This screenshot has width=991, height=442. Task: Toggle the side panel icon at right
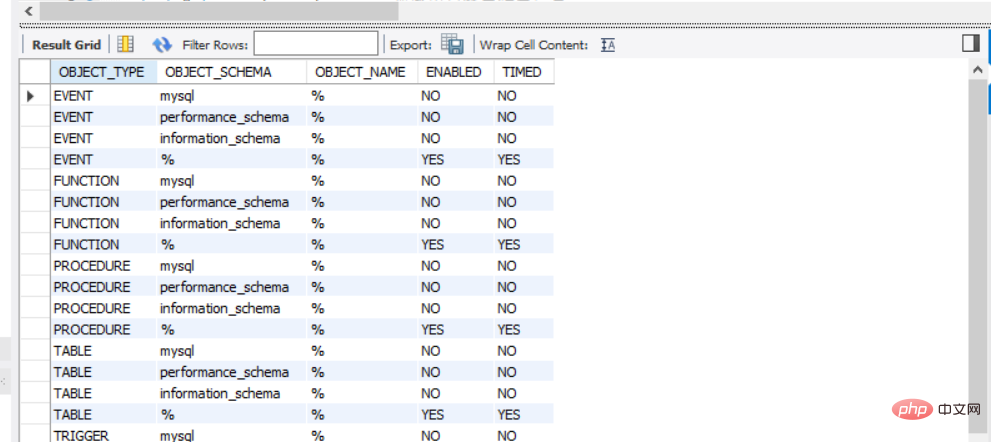970,43
